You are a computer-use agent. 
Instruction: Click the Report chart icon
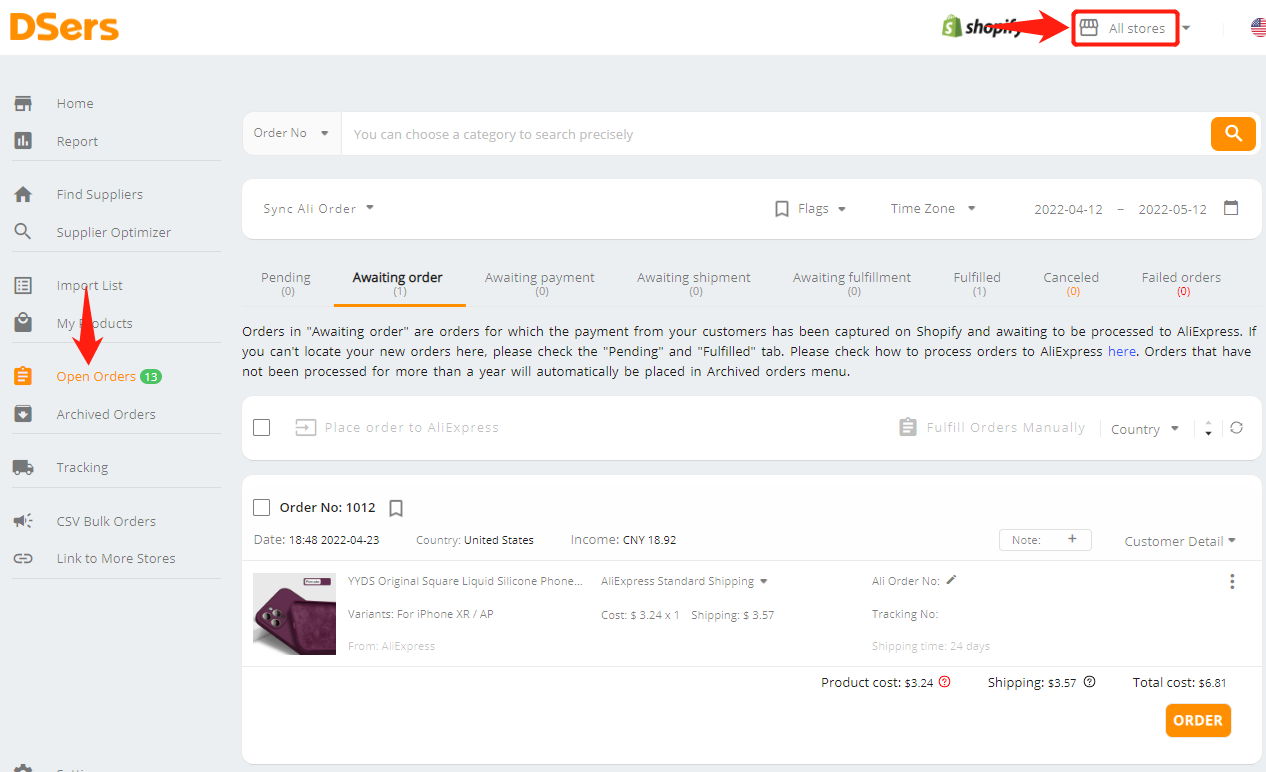click(23, 141)
